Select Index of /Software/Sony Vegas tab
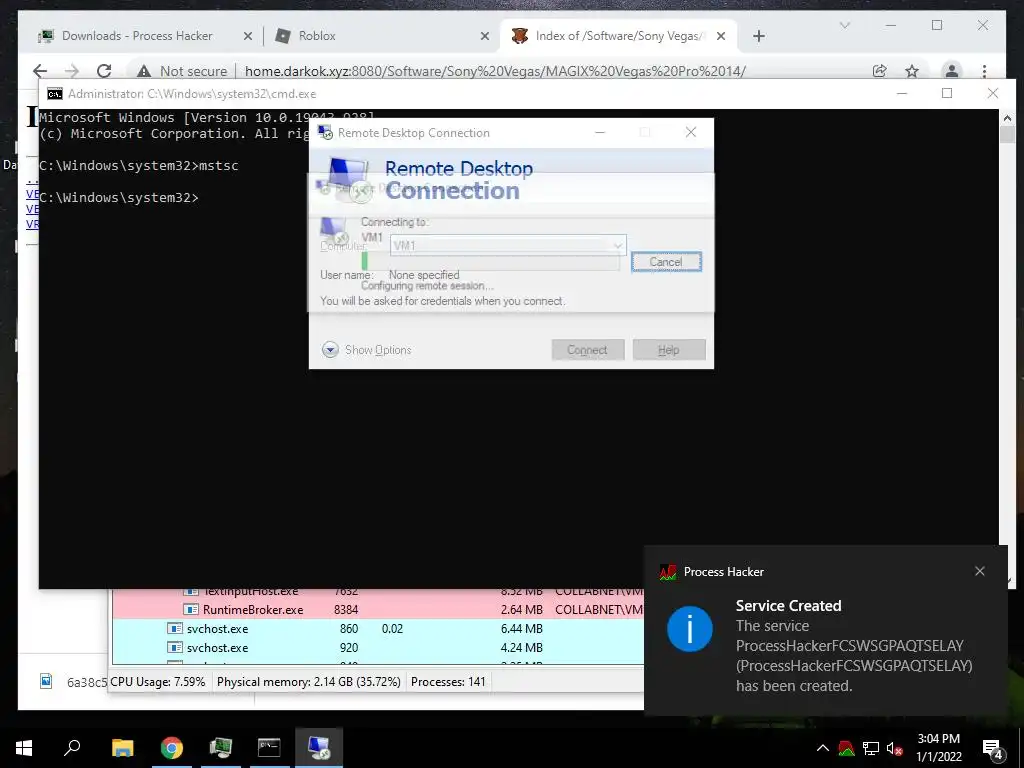Image resolution: width=1024 pixels, height=768 pixels. click(619, 36)
